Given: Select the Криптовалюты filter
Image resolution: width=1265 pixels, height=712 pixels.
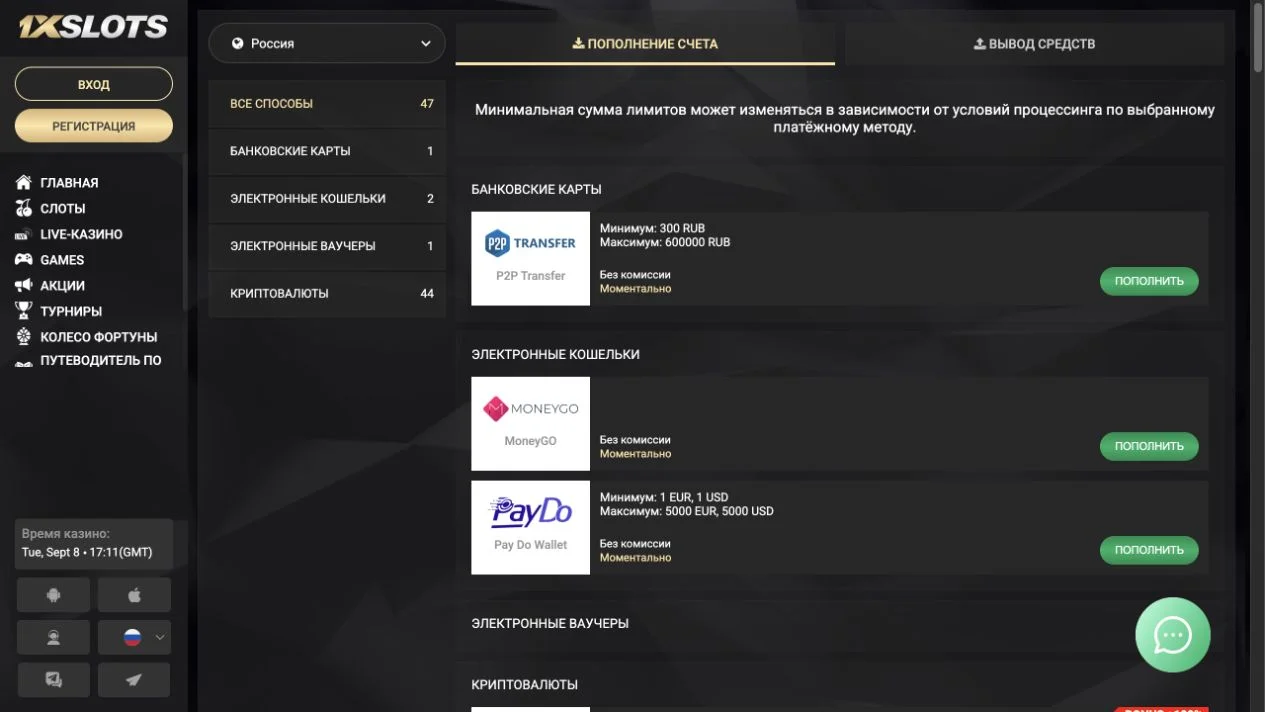Looking at the screenshot, I should click(327, 294).
